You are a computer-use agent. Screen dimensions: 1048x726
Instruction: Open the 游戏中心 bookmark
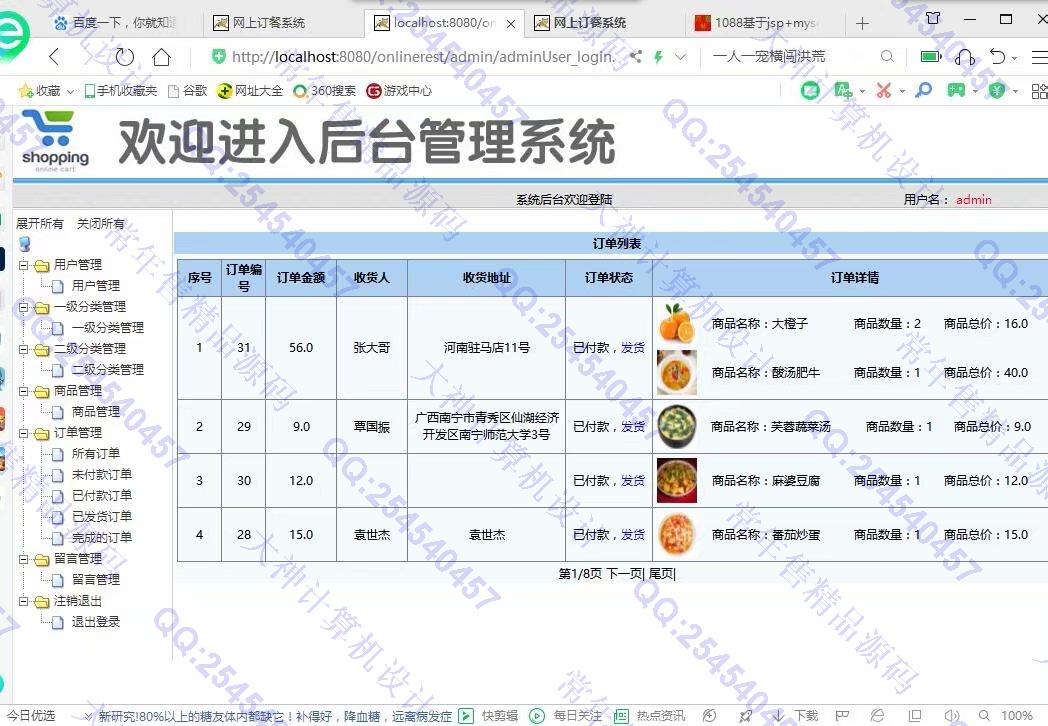[399, 90]
